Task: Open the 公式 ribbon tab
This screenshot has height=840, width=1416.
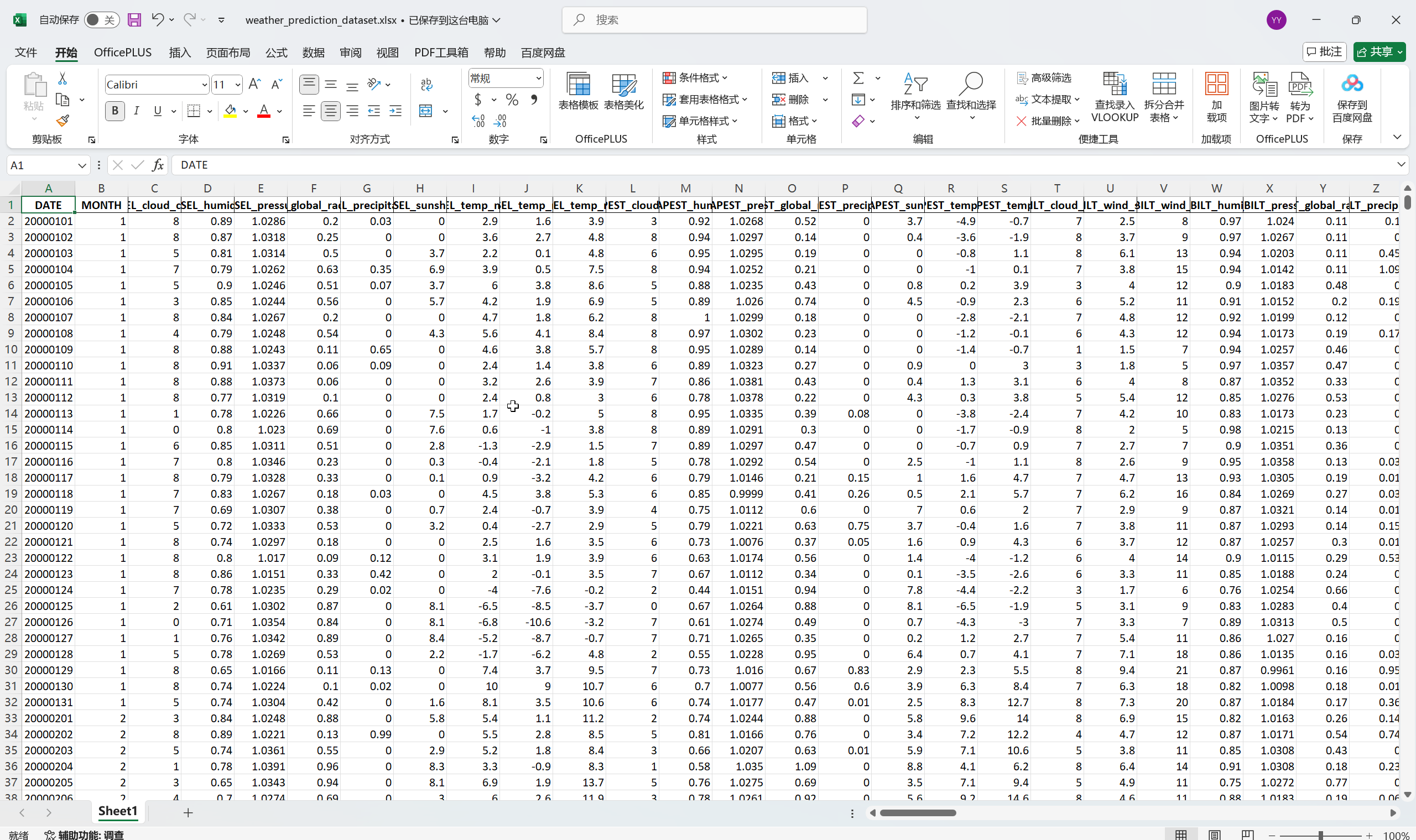Action: (x=277, y=53)
